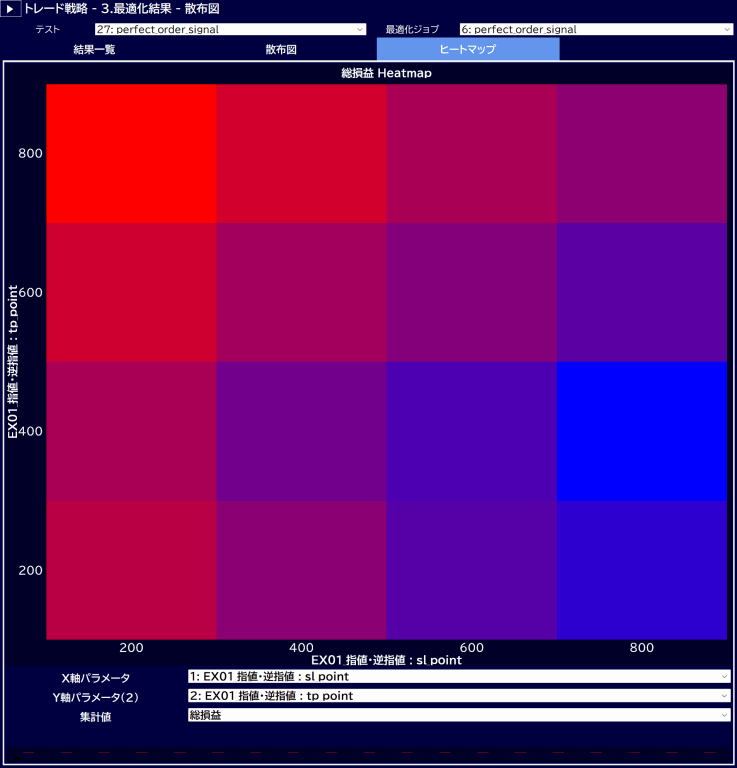Click heatmap cell at sl 800, tp 200

point(642,570)
